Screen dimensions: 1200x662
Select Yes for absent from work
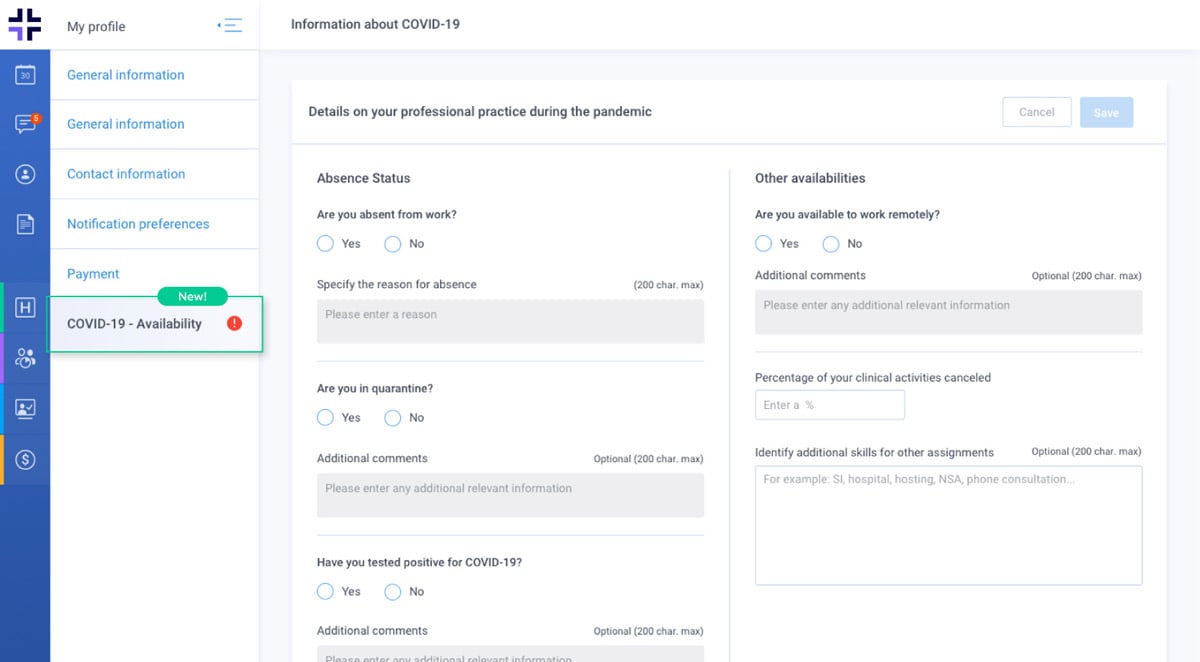pyautogui.click(x=325, y=243)
